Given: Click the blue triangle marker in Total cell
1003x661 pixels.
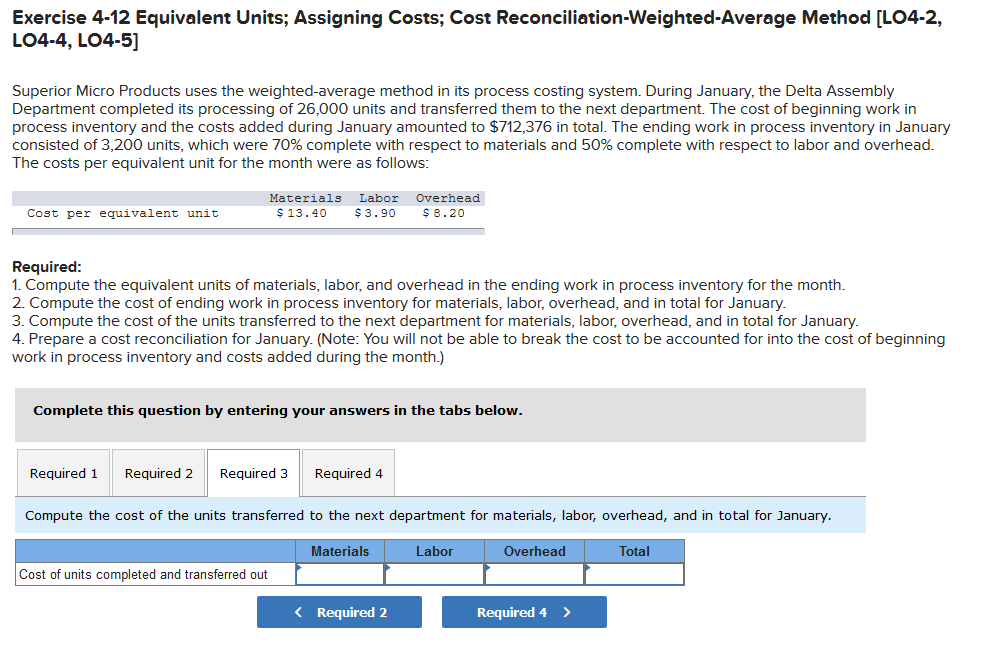Looking at the screenshot, I should (x=587, y=566).
